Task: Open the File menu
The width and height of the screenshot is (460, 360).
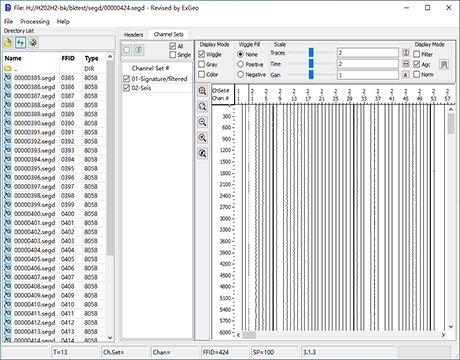Action: coord(8,21)
